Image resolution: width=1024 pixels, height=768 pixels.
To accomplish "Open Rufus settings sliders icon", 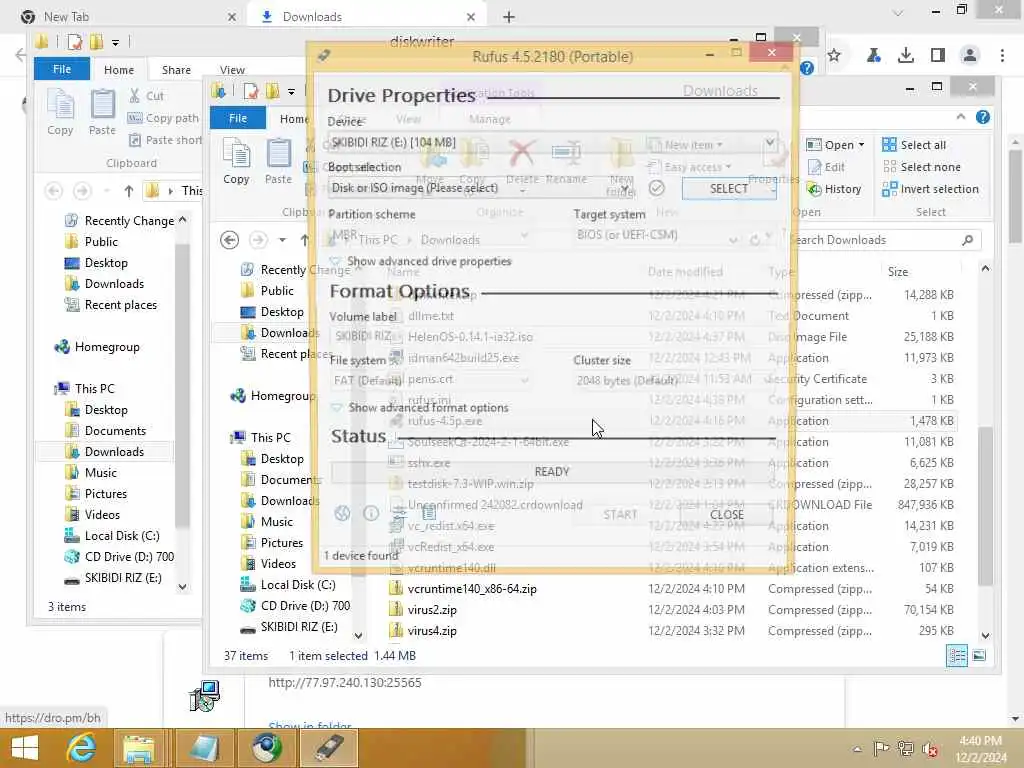I will point(399,513).
